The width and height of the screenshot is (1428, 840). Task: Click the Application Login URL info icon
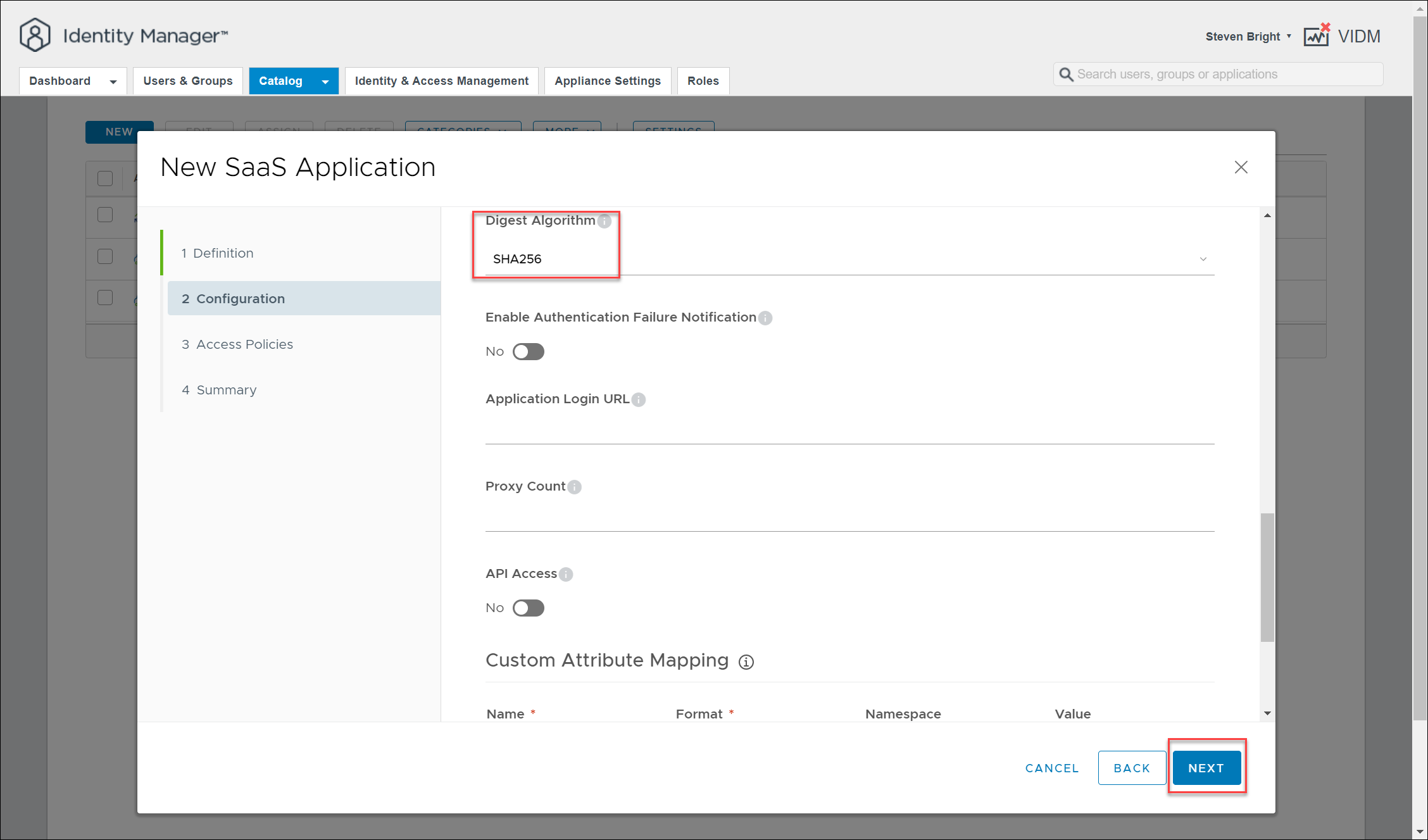coord(639,399)
